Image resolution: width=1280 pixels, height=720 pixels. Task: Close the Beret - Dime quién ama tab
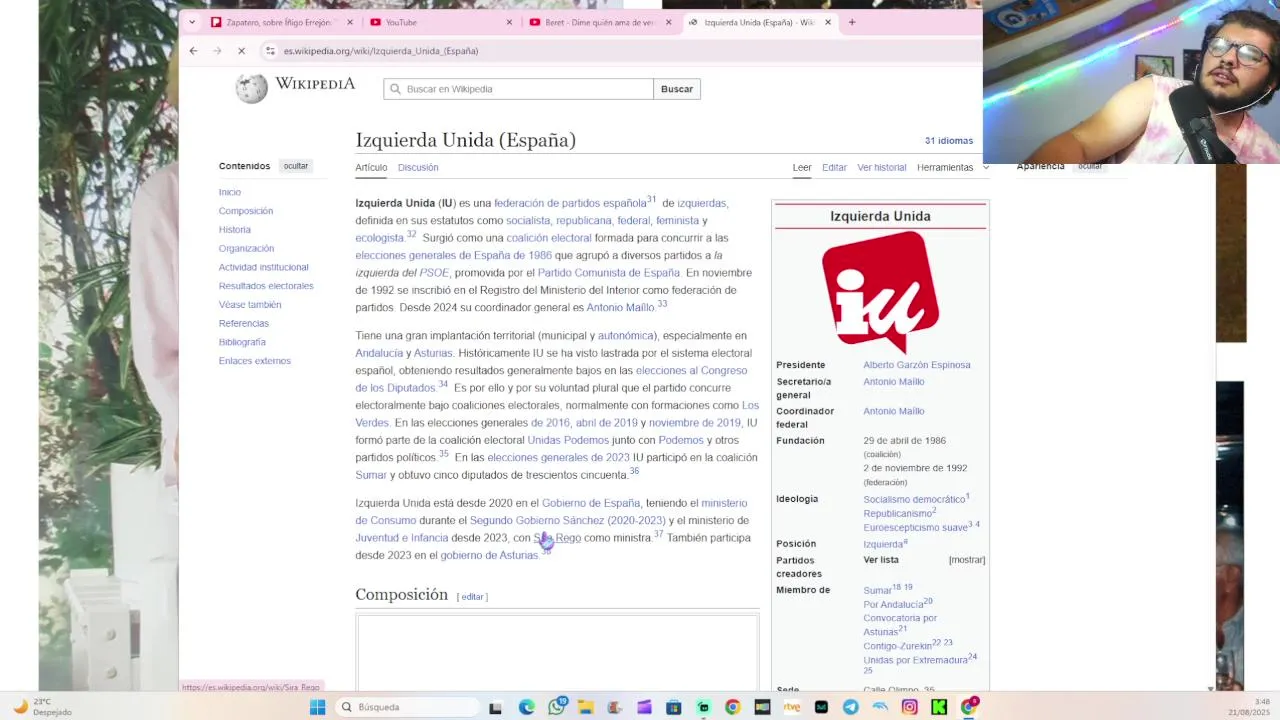coord(669,22)
